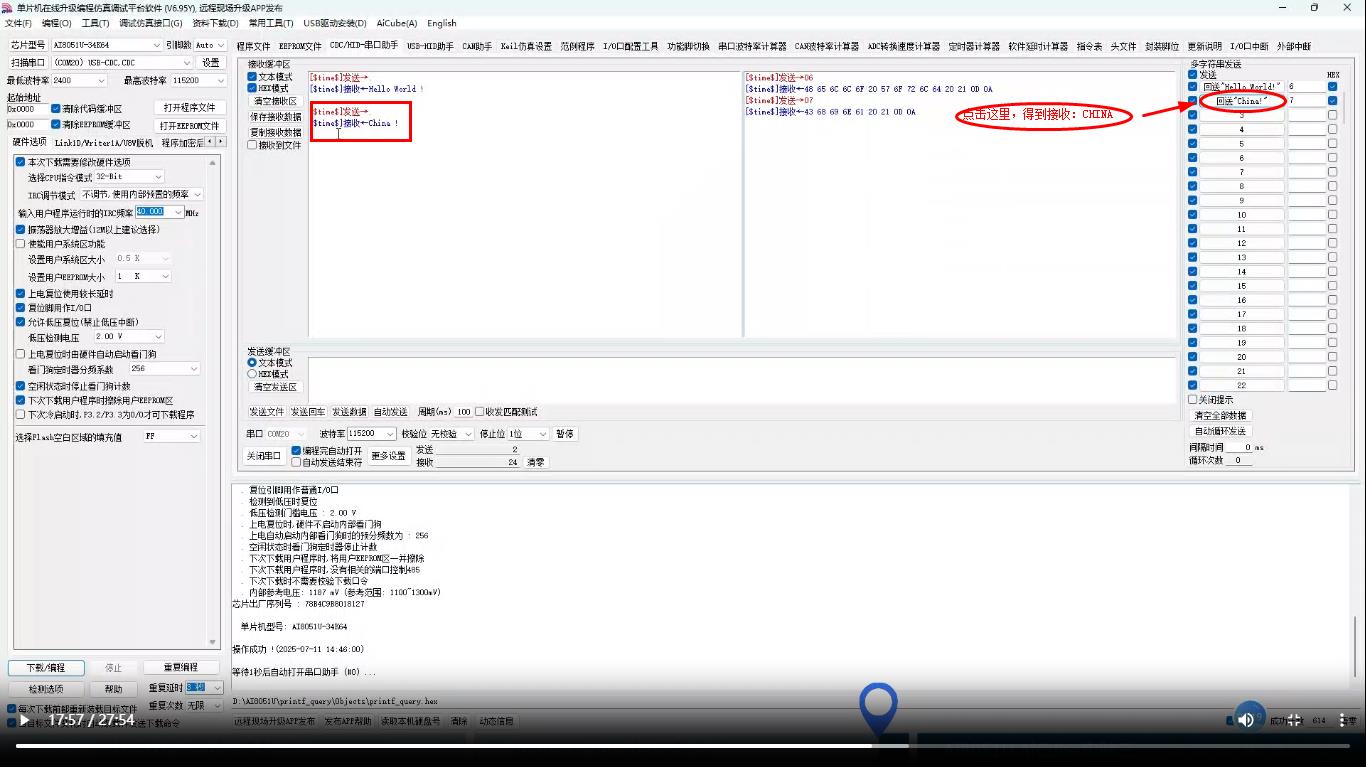The height and width of the screenshot is (767, 1366).
Task: Open the 资料下载(D) menu
Action: tap(215, 23)
